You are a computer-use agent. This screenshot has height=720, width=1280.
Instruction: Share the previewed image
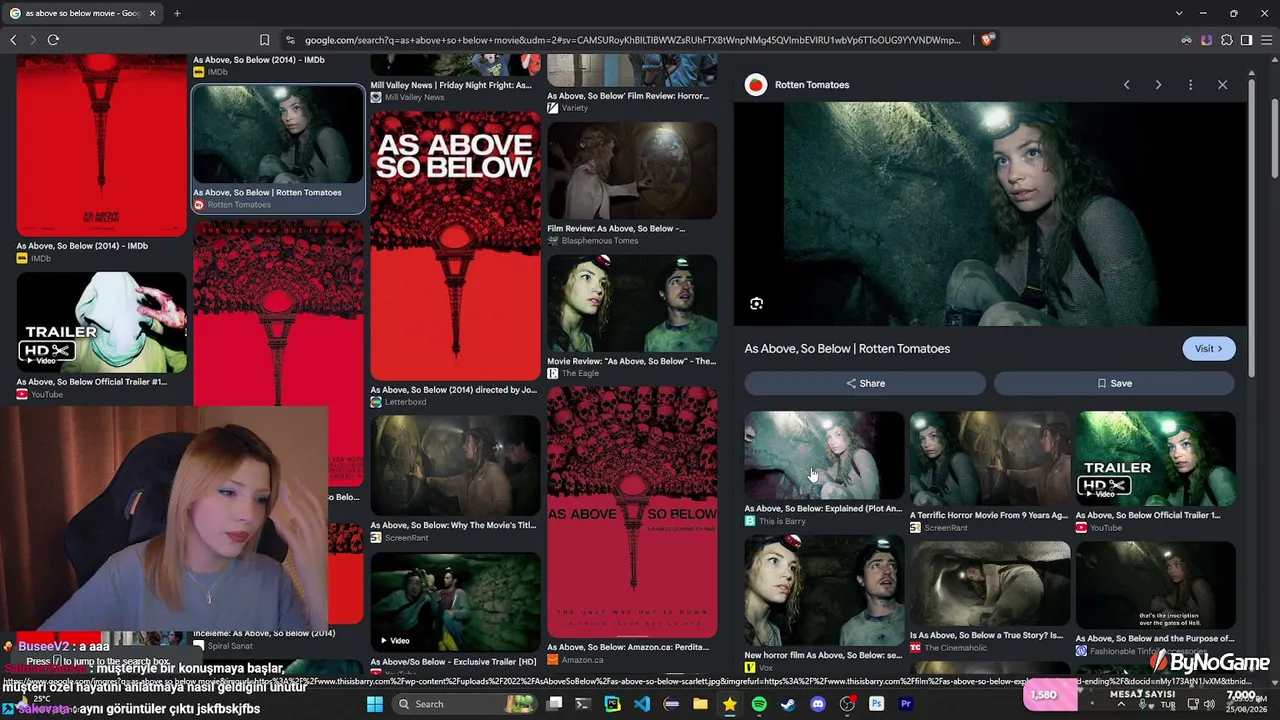865,383
